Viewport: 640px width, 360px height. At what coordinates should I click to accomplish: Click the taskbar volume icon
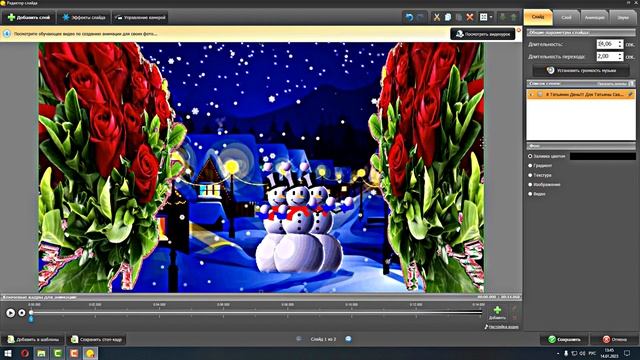(x=582, y=353)
